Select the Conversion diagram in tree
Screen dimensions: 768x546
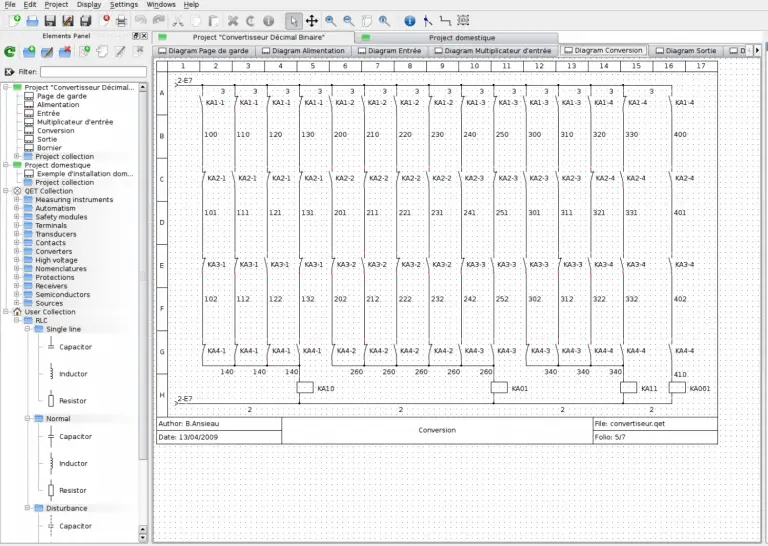(55, 130)
